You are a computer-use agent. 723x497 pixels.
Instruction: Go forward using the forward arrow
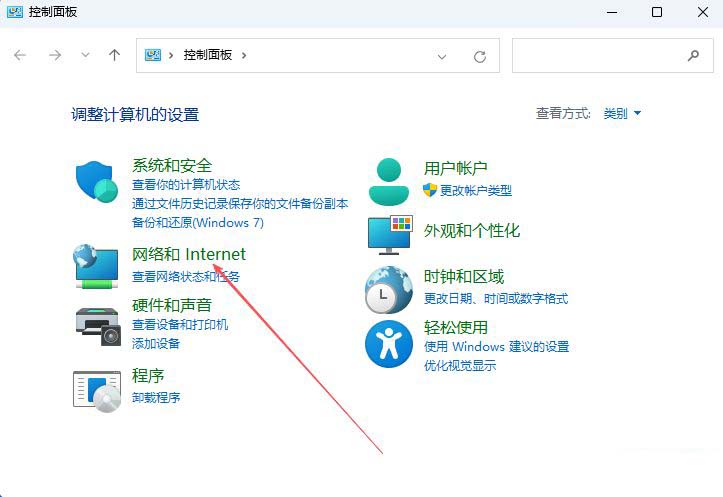[x=55, y=55]
